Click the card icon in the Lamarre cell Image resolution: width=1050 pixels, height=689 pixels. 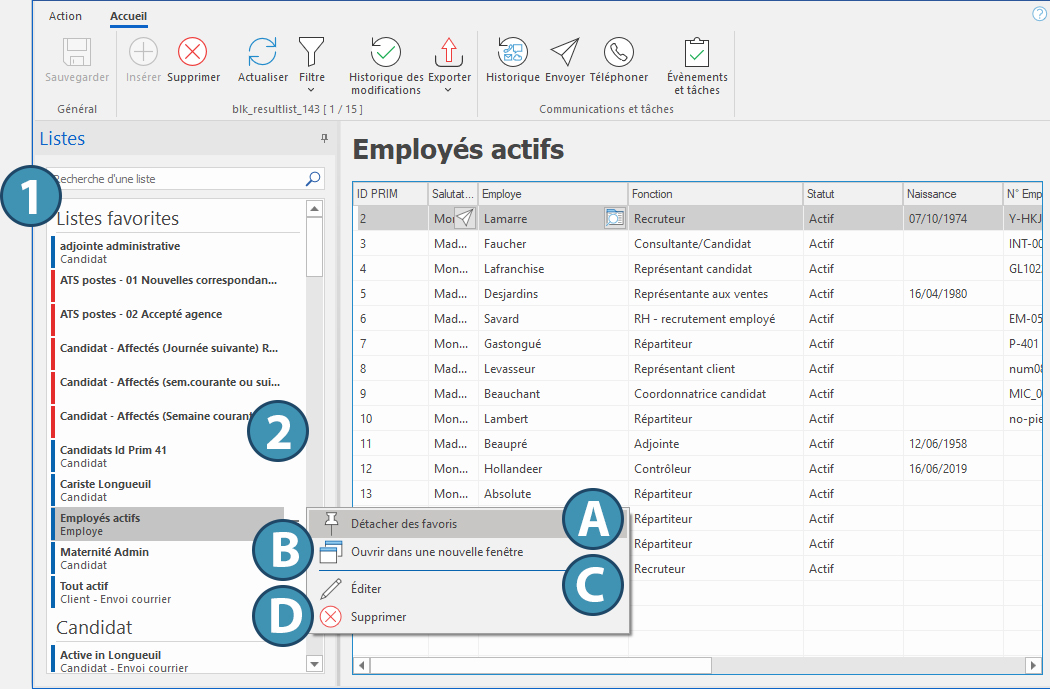(x=615, y=218)
